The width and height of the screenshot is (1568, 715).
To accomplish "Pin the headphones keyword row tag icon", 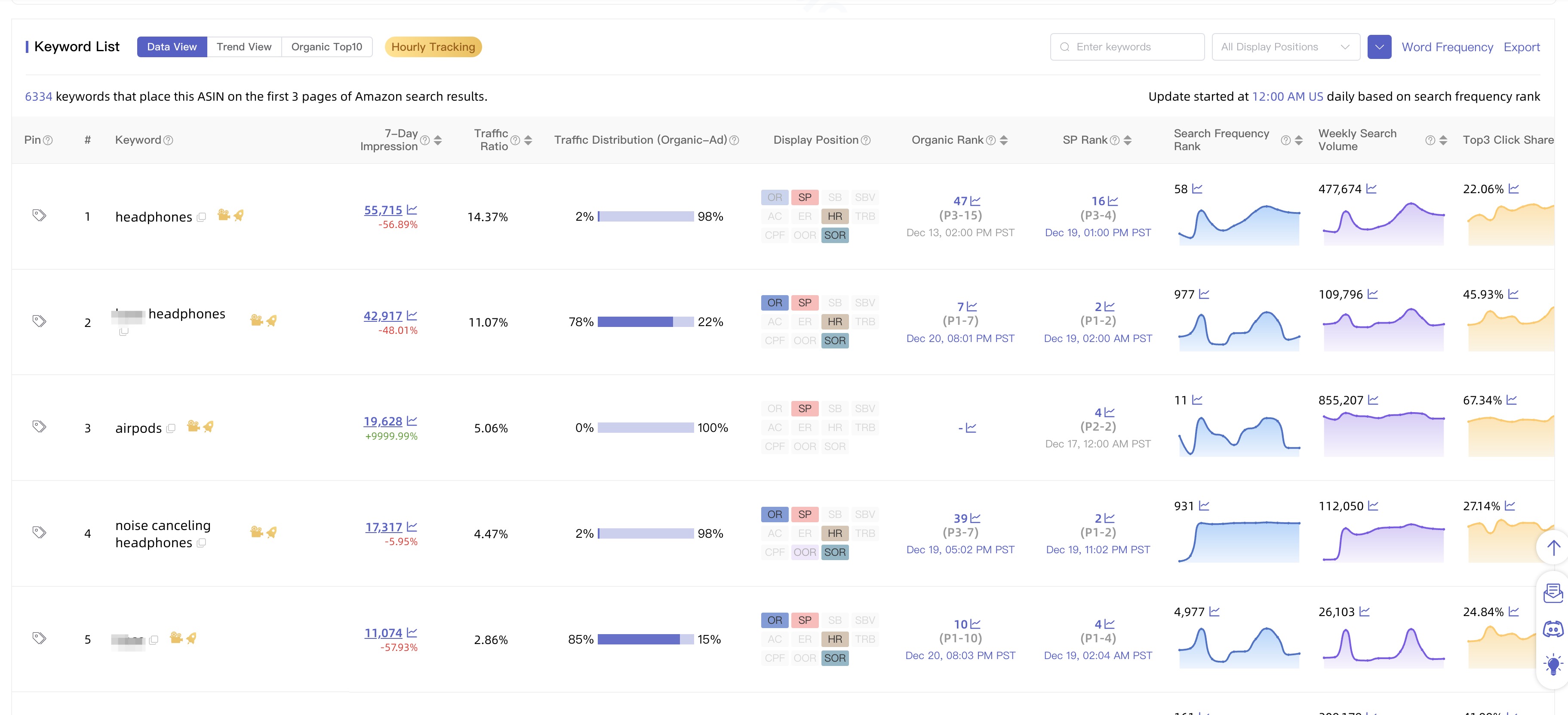I will tap(39, 215).
